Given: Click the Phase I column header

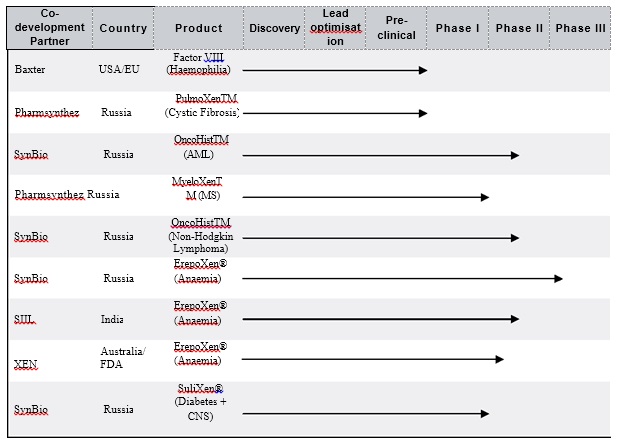Looking at the screenshot, I should [x=458, y=28].
